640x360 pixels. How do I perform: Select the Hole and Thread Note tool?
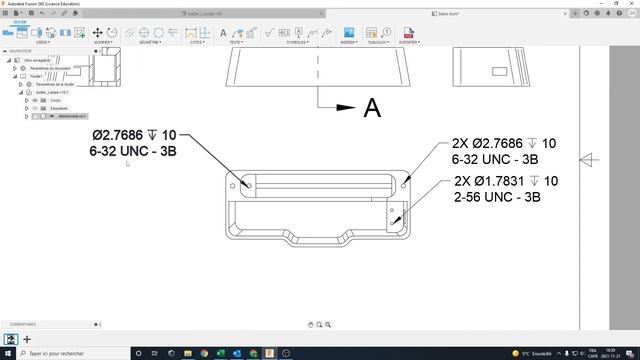(x=251, y=33)
